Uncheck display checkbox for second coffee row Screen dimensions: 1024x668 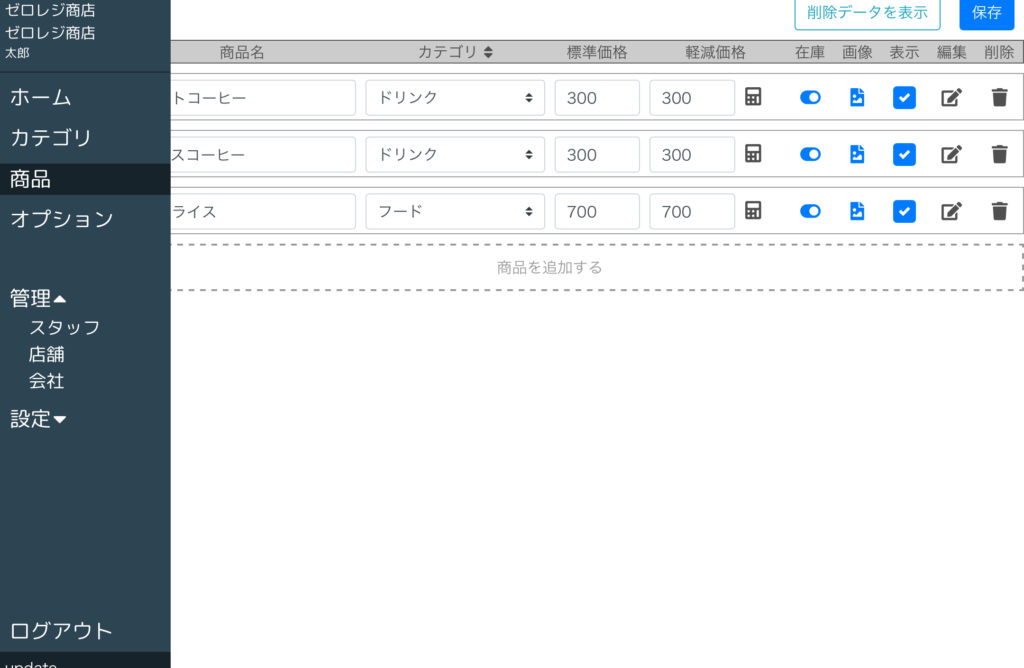(x=904, y=154)
